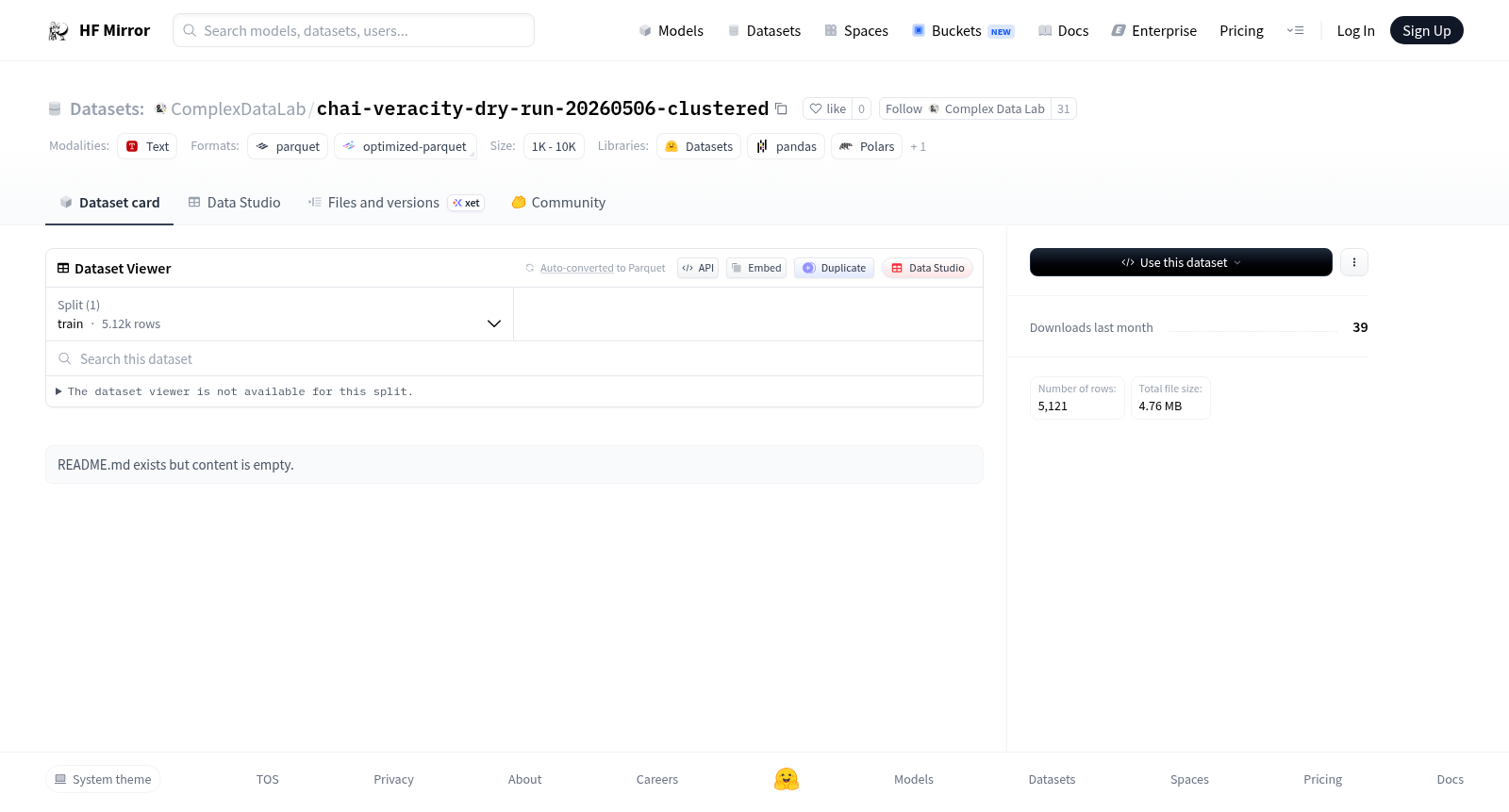Screen dimensions: 1509x812
Task: Click the downloads last month value 39
Action: [x=1360, y=327]
